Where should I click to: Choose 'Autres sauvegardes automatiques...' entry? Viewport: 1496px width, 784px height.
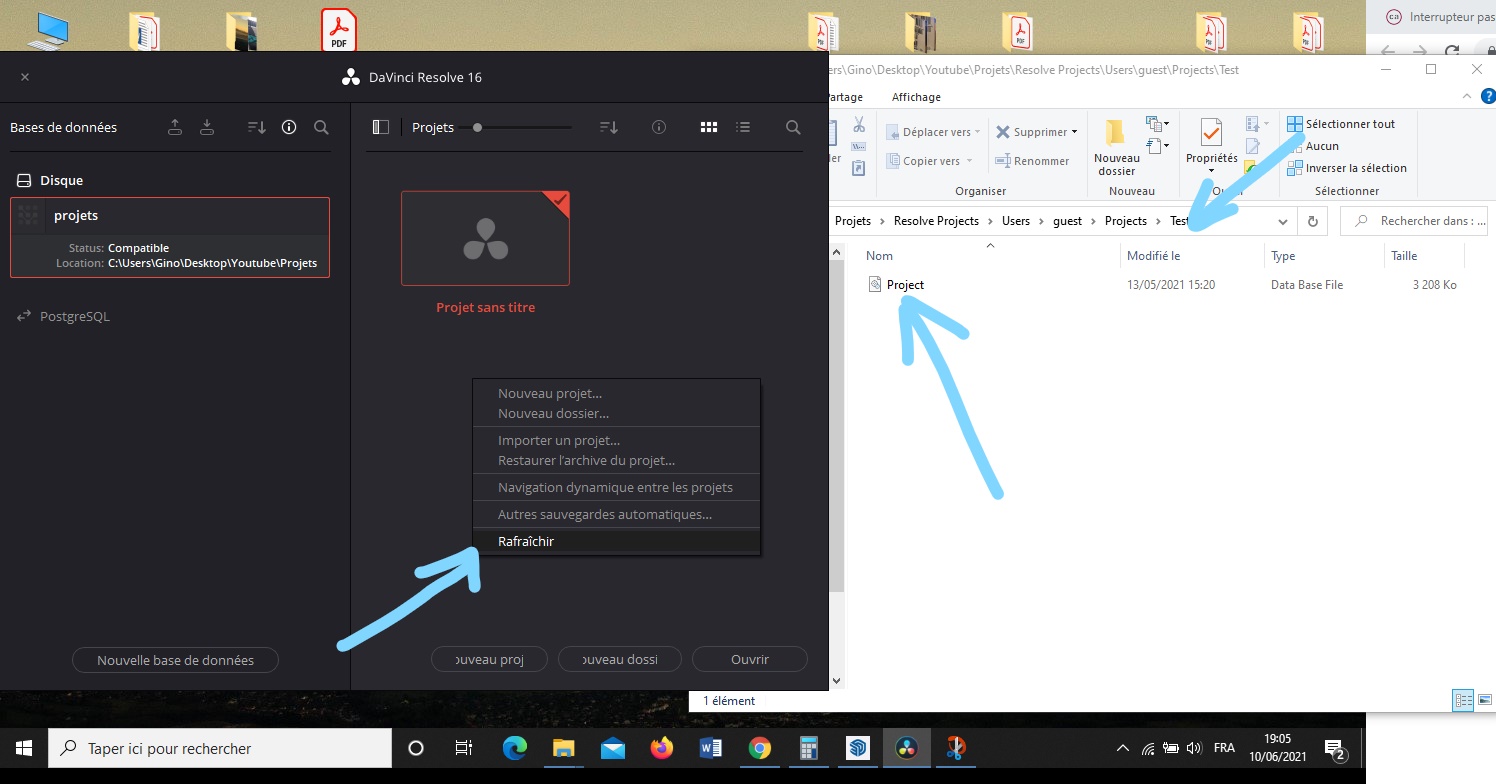coord(605,514)
